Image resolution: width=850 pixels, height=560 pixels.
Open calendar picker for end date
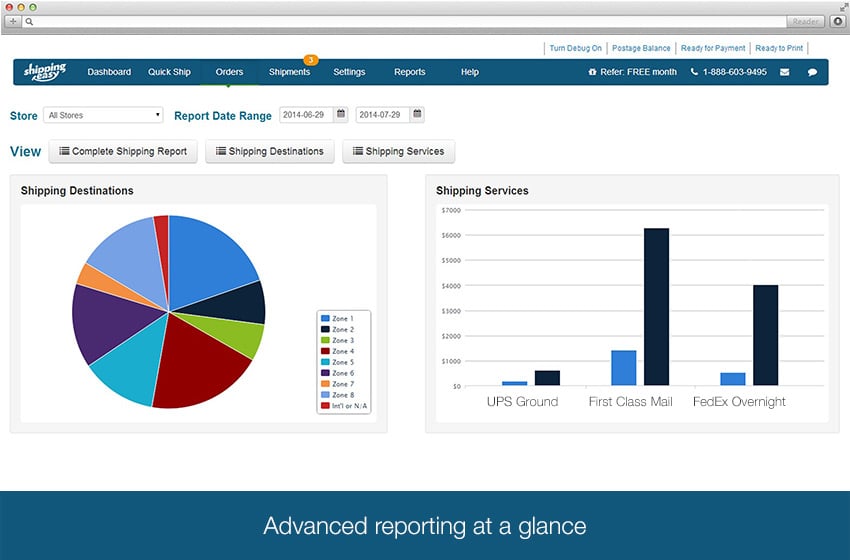(417, 114)
